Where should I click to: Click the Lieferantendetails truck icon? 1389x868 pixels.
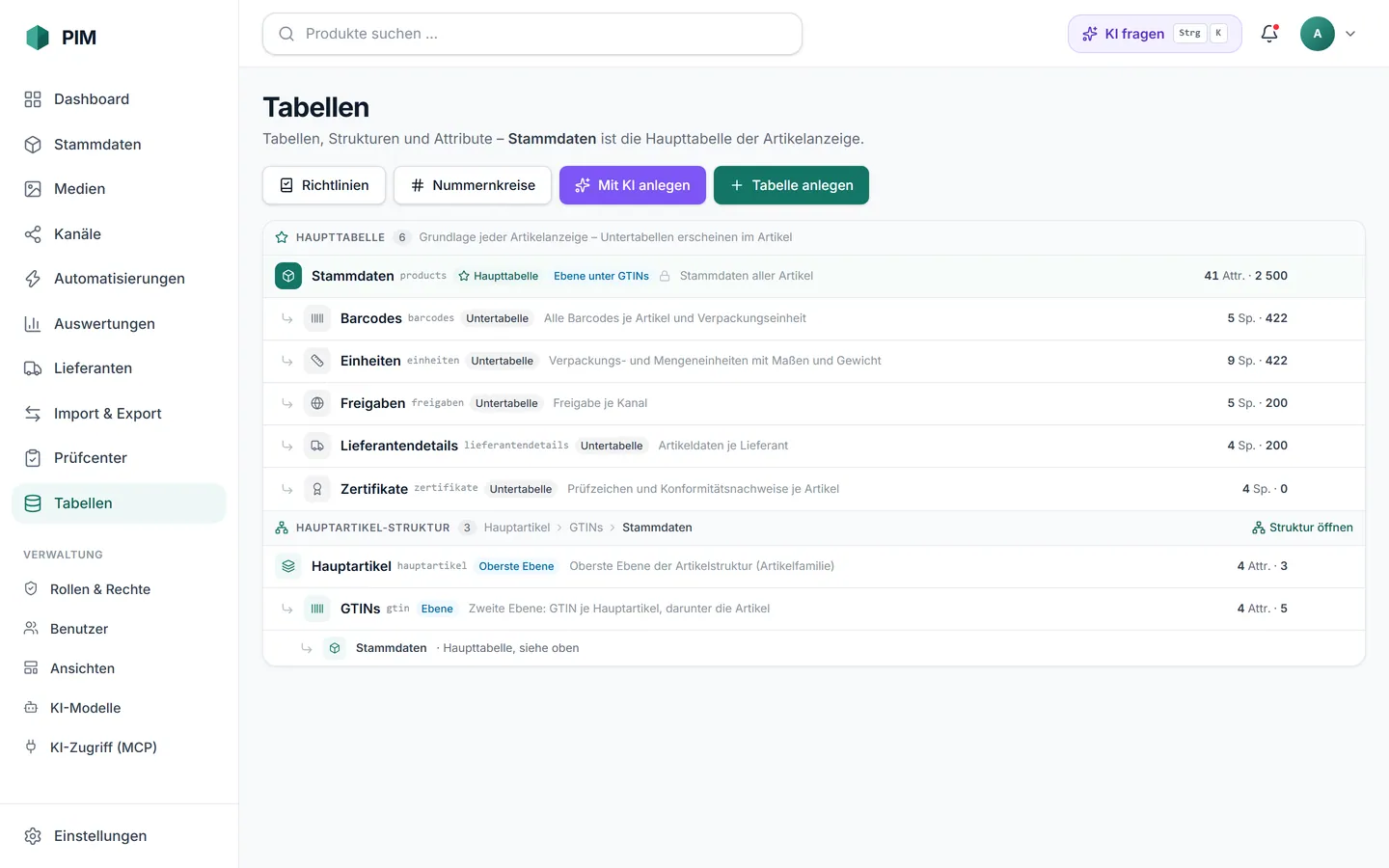tap(317, 446)
